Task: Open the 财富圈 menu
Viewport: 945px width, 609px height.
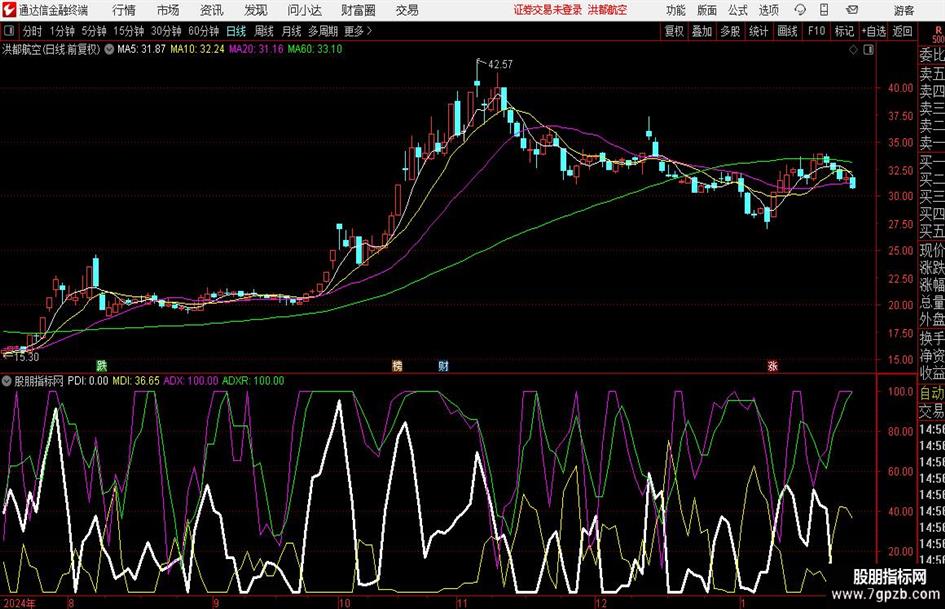Action: [358, 10]
